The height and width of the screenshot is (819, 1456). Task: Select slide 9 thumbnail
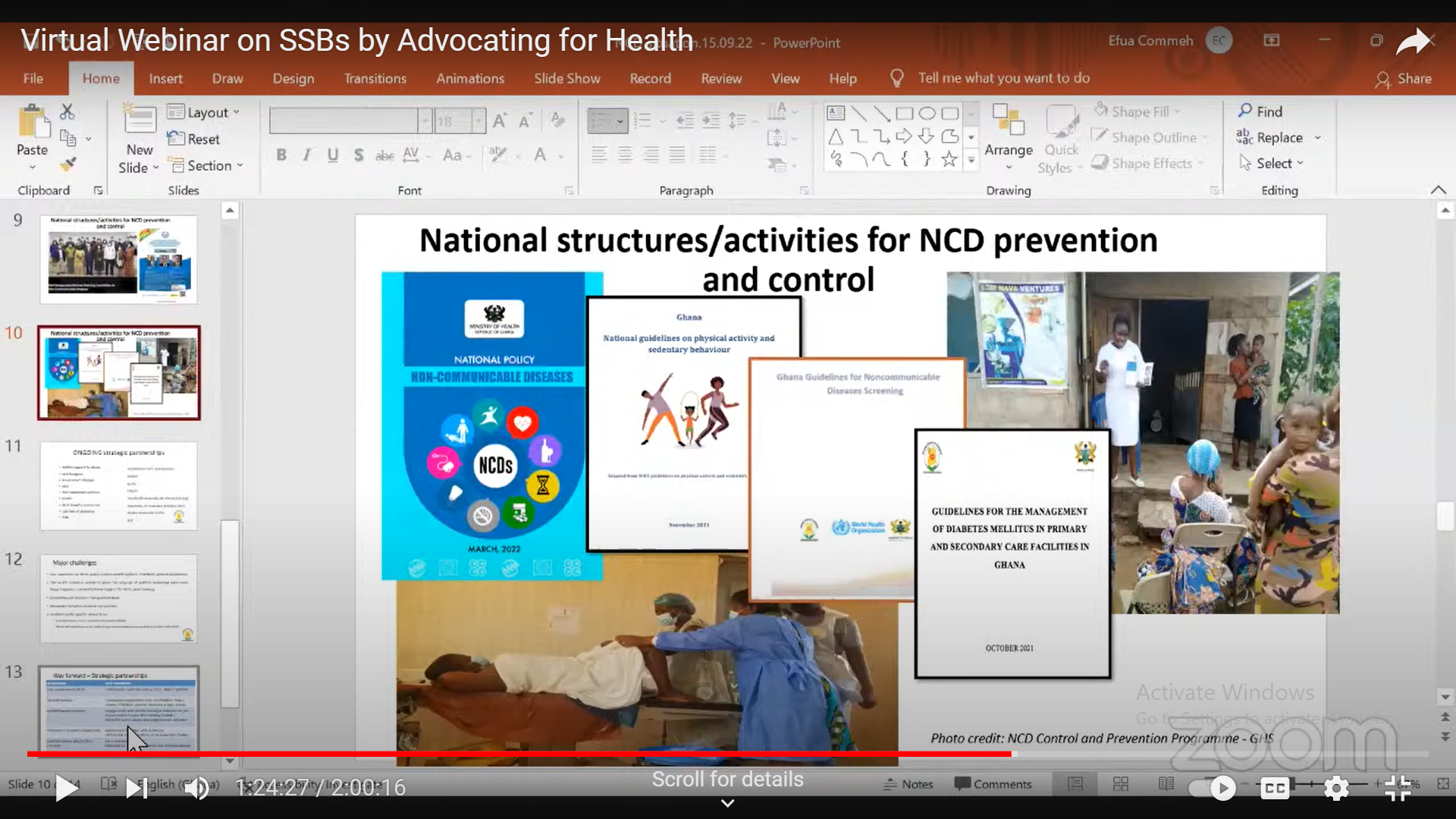point(119,259)
